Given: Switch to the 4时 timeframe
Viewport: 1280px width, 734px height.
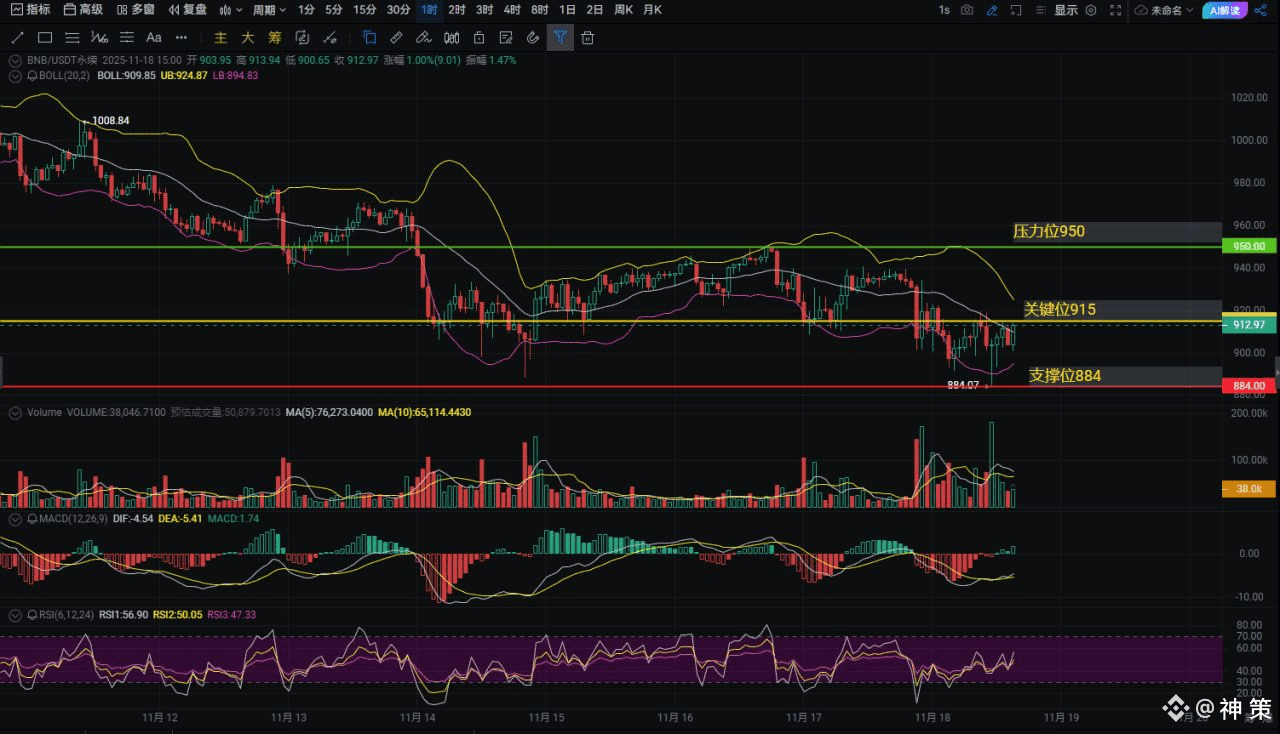Looking at the screenshot, I should point(512,10).
